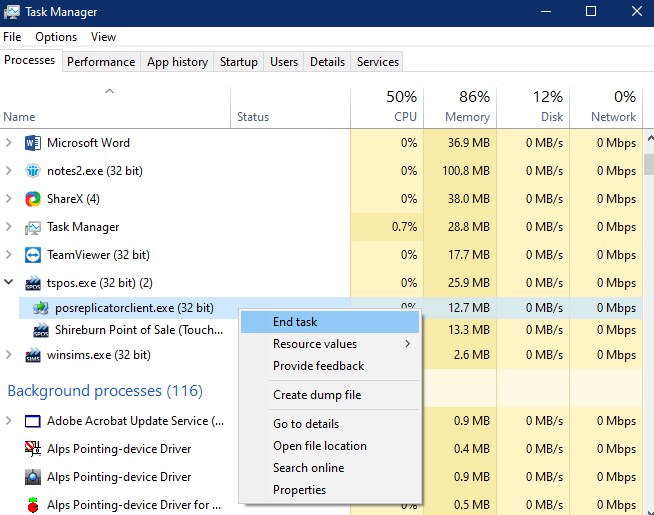This screenshot has width=654, height=515.
Task: Click the second Alps Pointing-device Driver icon
Action: (x=33, y=477)
